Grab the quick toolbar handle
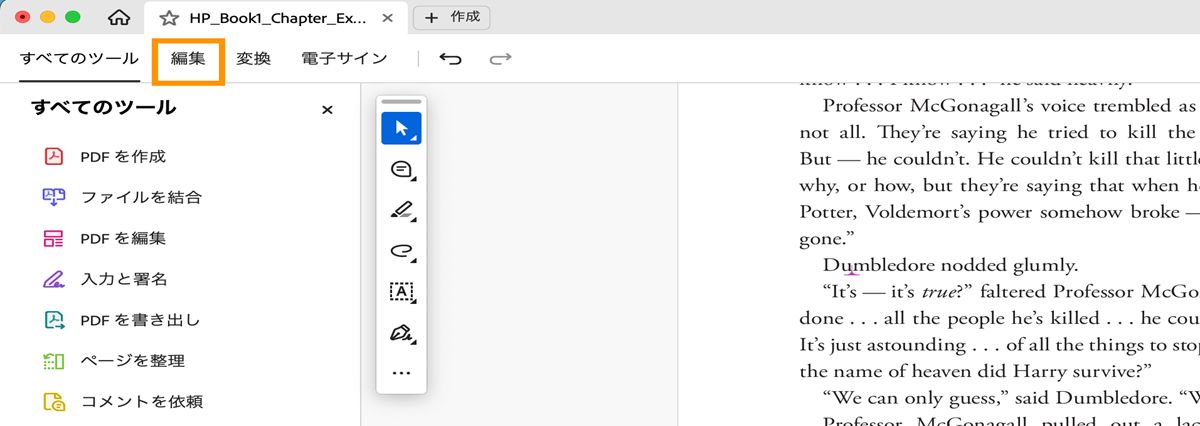 point(401,102)
